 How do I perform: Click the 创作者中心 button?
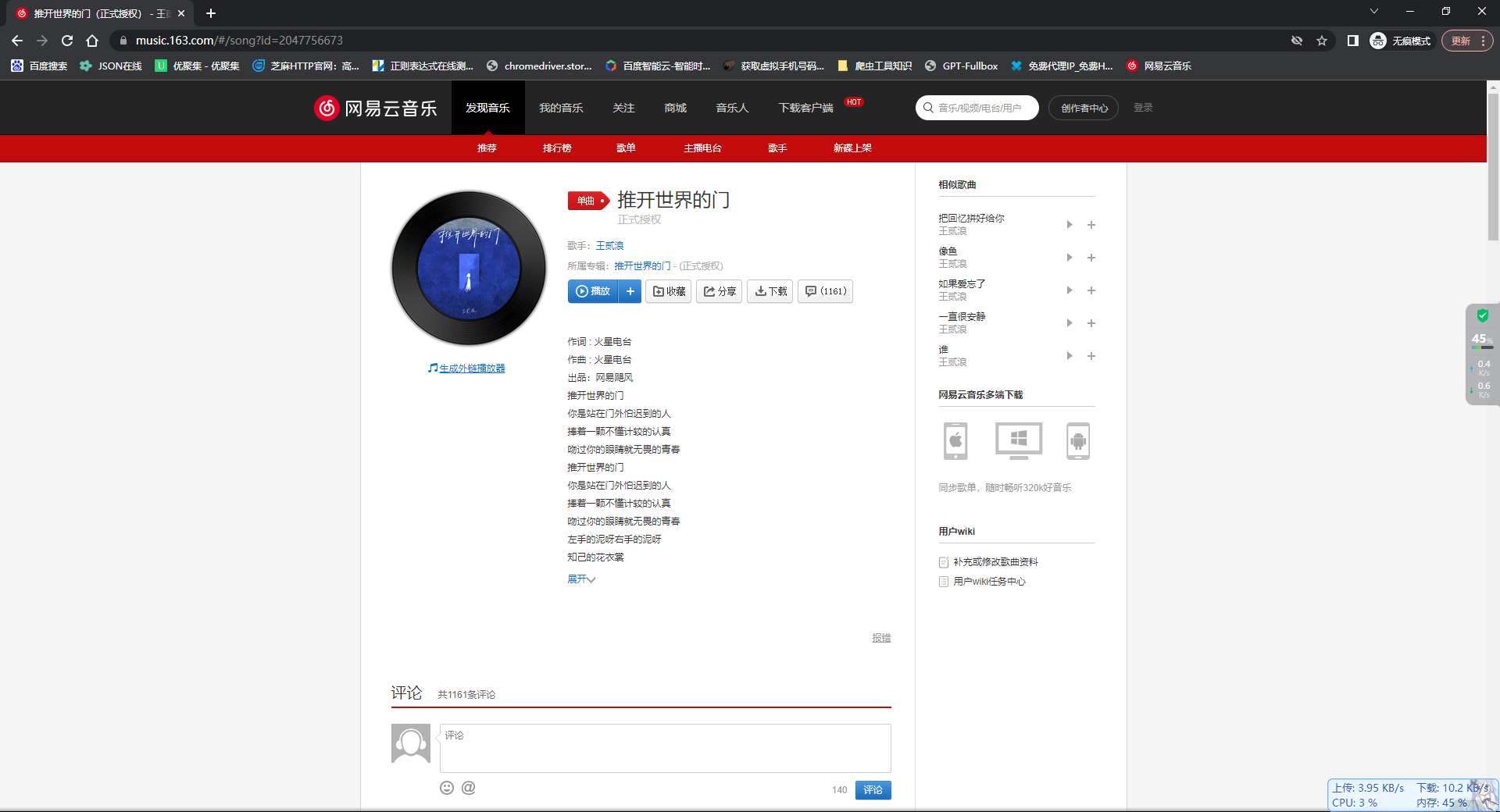pyautogui.click(x=1084, y=108)
